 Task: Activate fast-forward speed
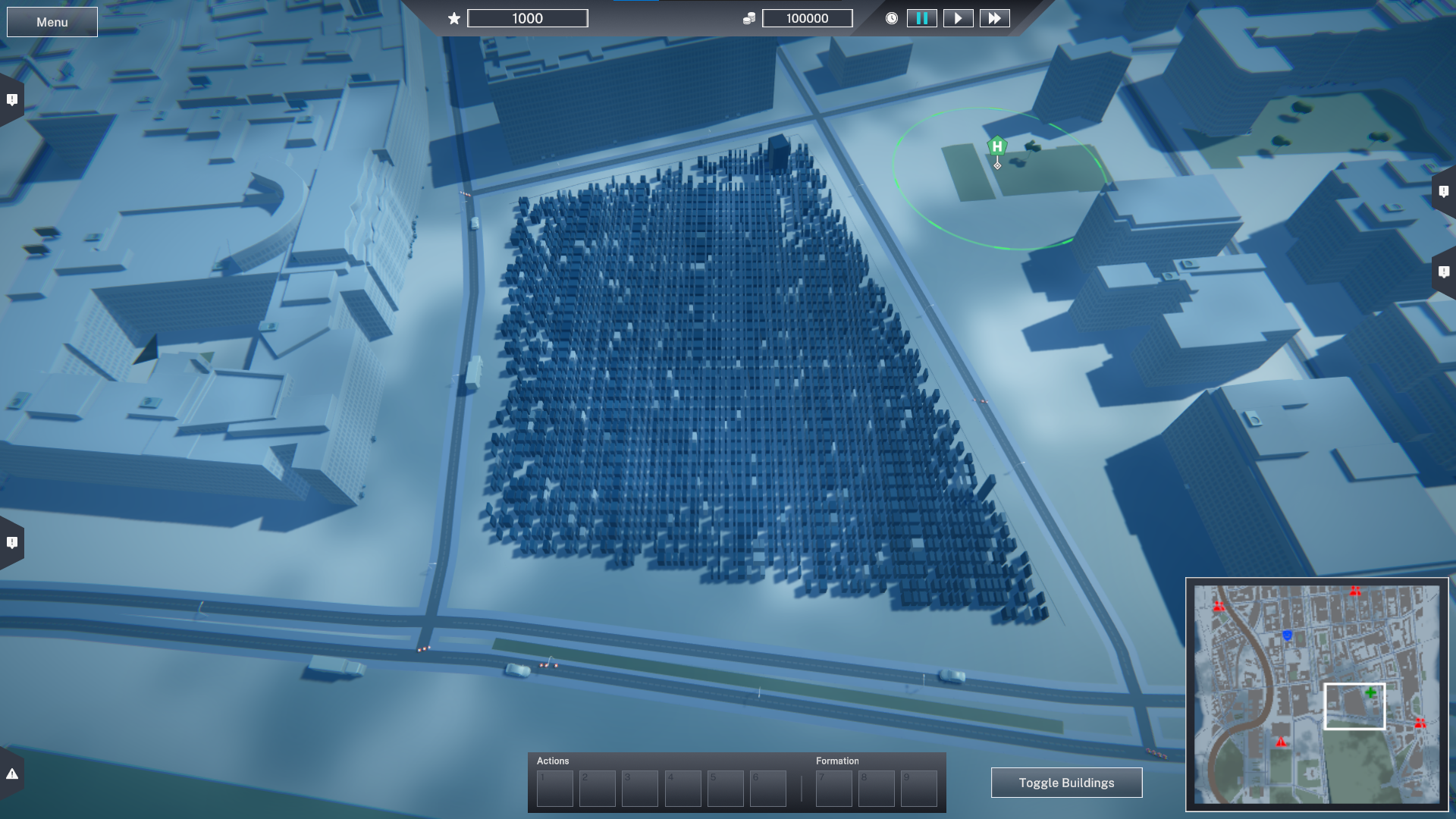(994, 18)
